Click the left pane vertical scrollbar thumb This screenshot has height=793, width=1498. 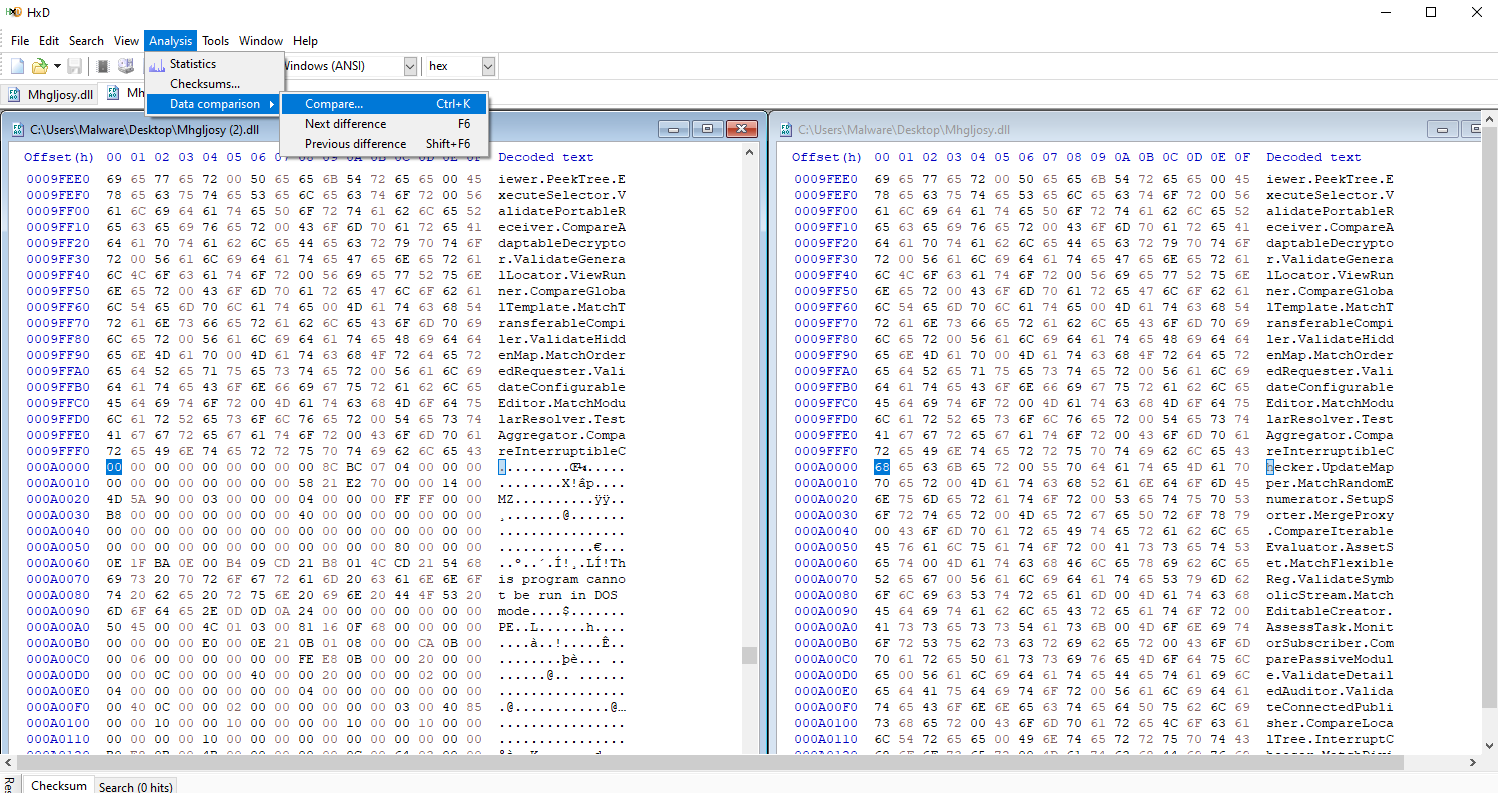click(749, 656)
